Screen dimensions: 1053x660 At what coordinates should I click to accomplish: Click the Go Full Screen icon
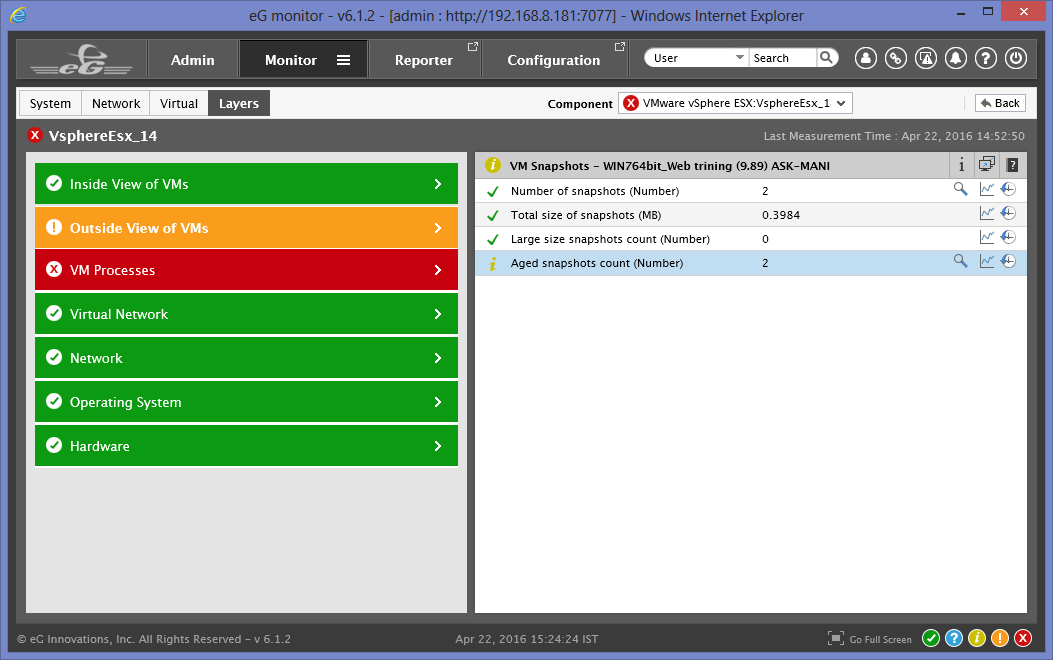[x=835, y=639]
